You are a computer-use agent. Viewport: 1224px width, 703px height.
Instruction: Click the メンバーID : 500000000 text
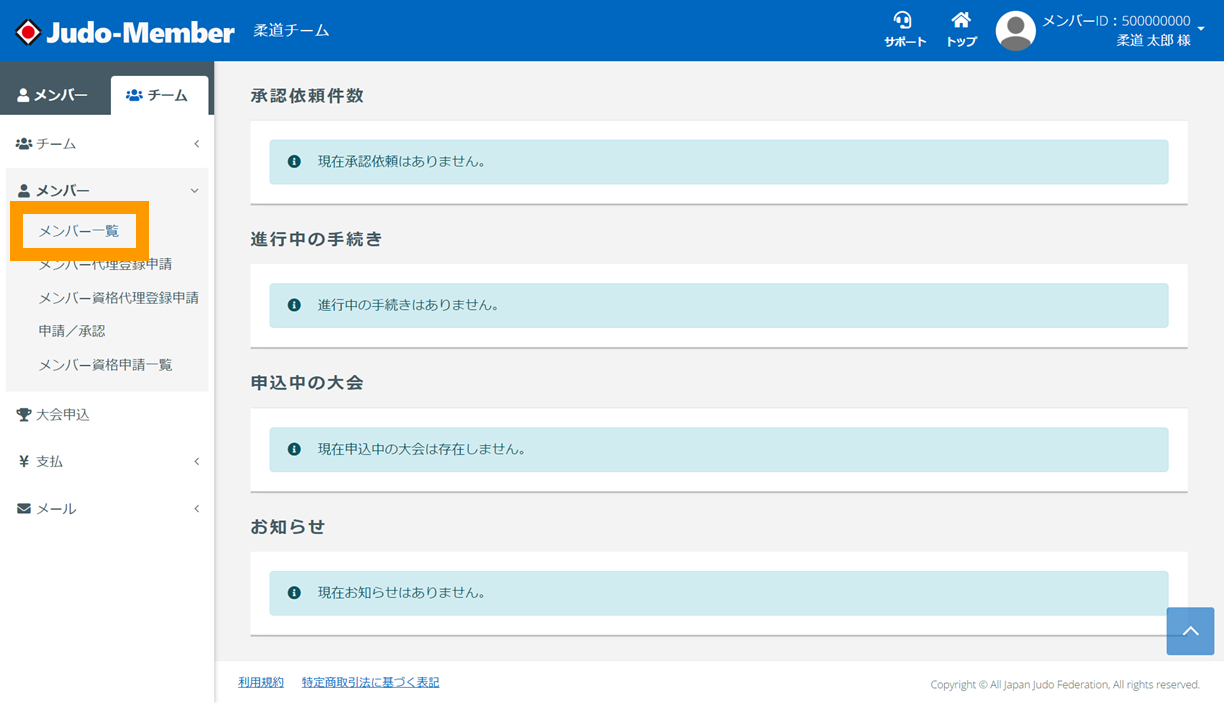1116,20
